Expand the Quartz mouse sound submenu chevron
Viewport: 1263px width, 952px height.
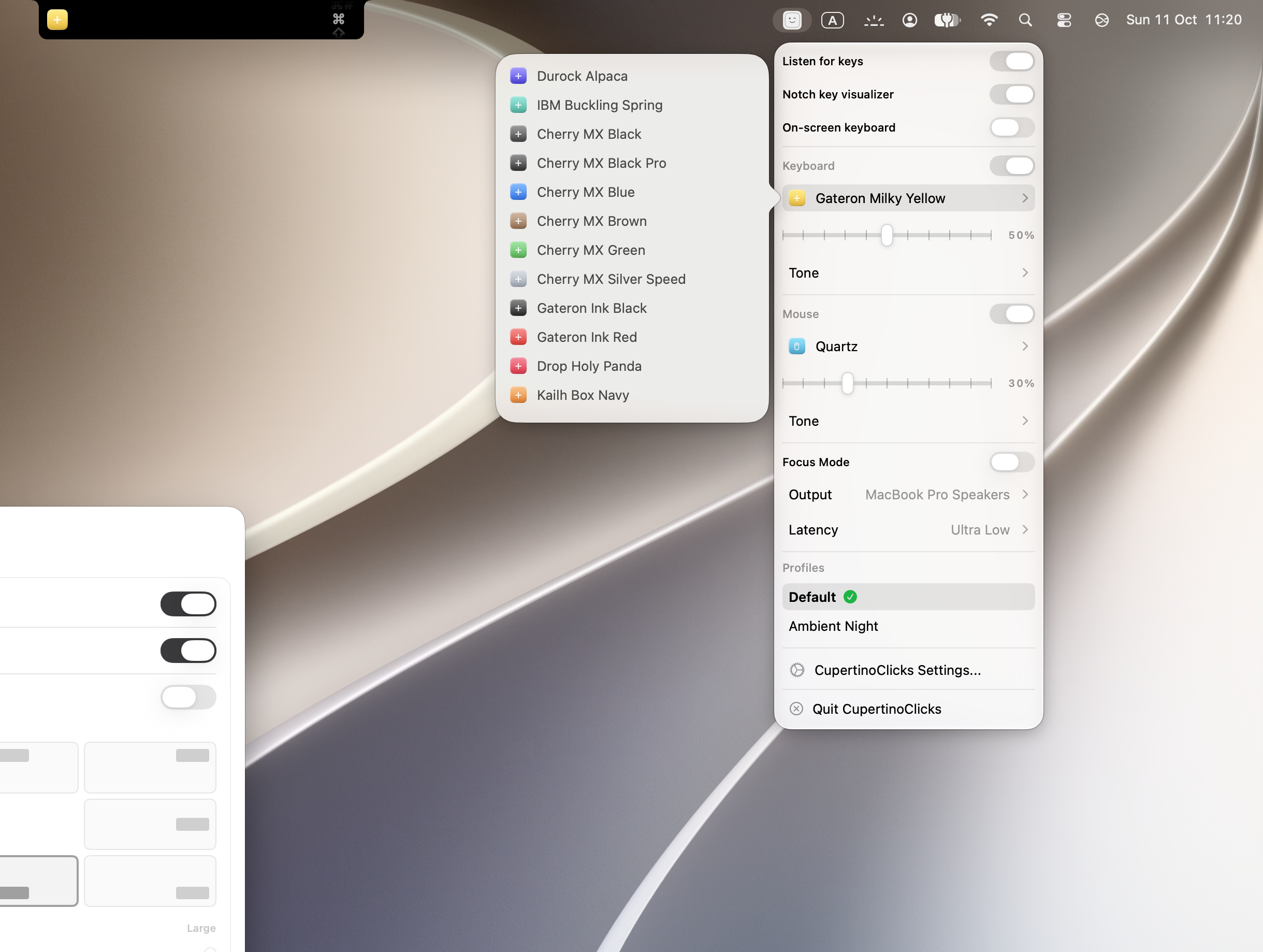[1025, 347]
